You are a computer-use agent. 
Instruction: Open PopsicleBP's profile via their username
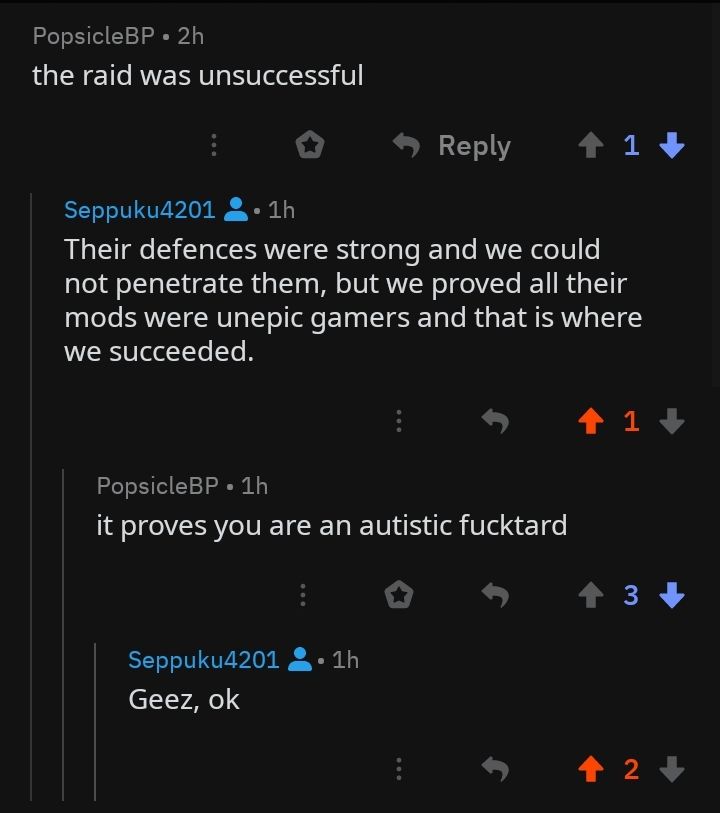92,36
